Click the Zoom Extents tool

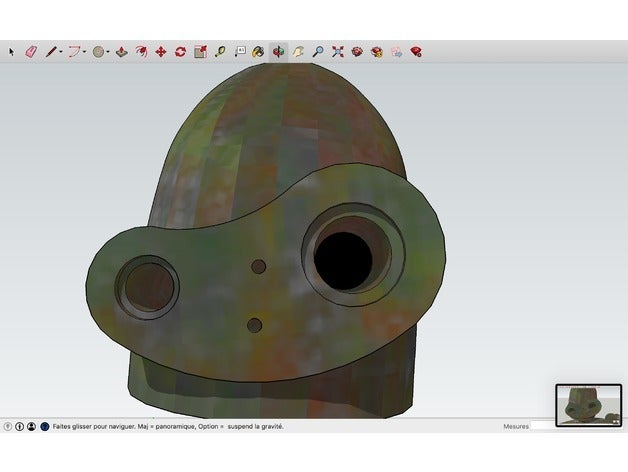(x=338, y=51)
